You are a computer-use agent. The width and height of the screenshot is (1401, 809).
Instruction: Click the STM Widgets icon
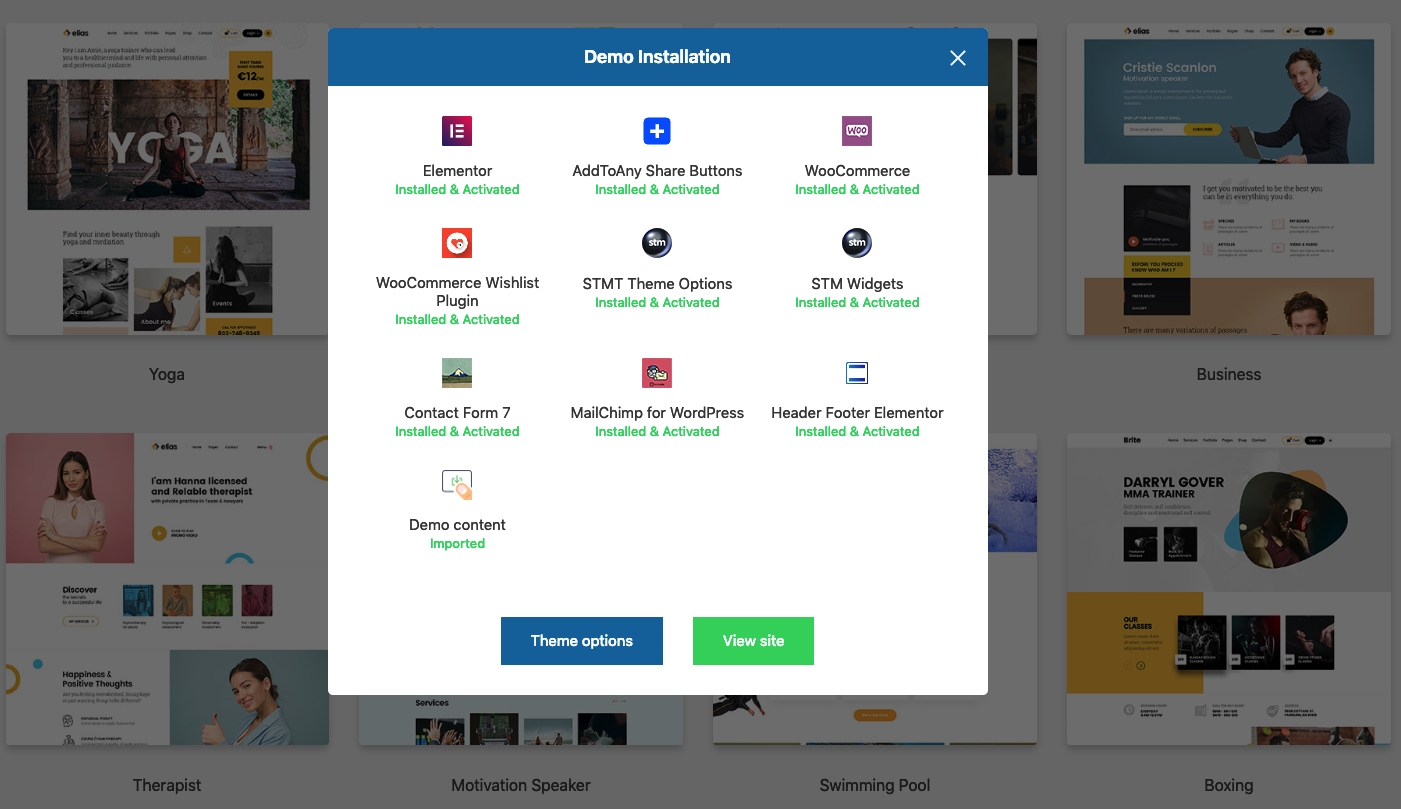click(x=857, y=243)
